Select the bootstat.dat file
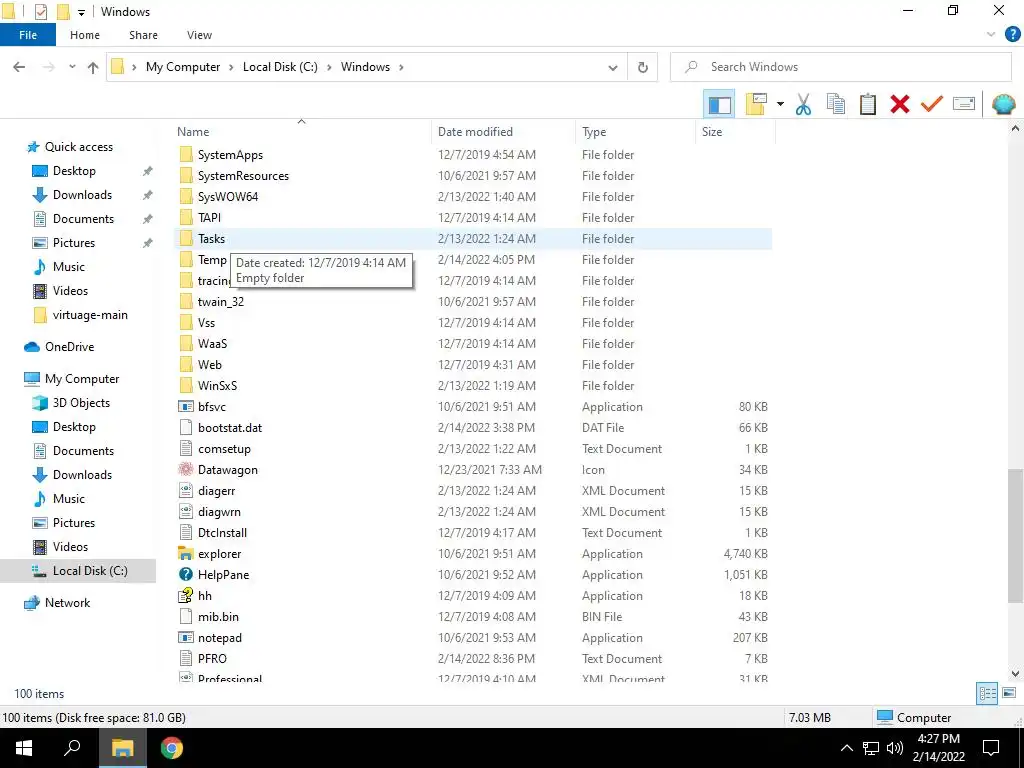1024x768 pixels. coord(229,428)
